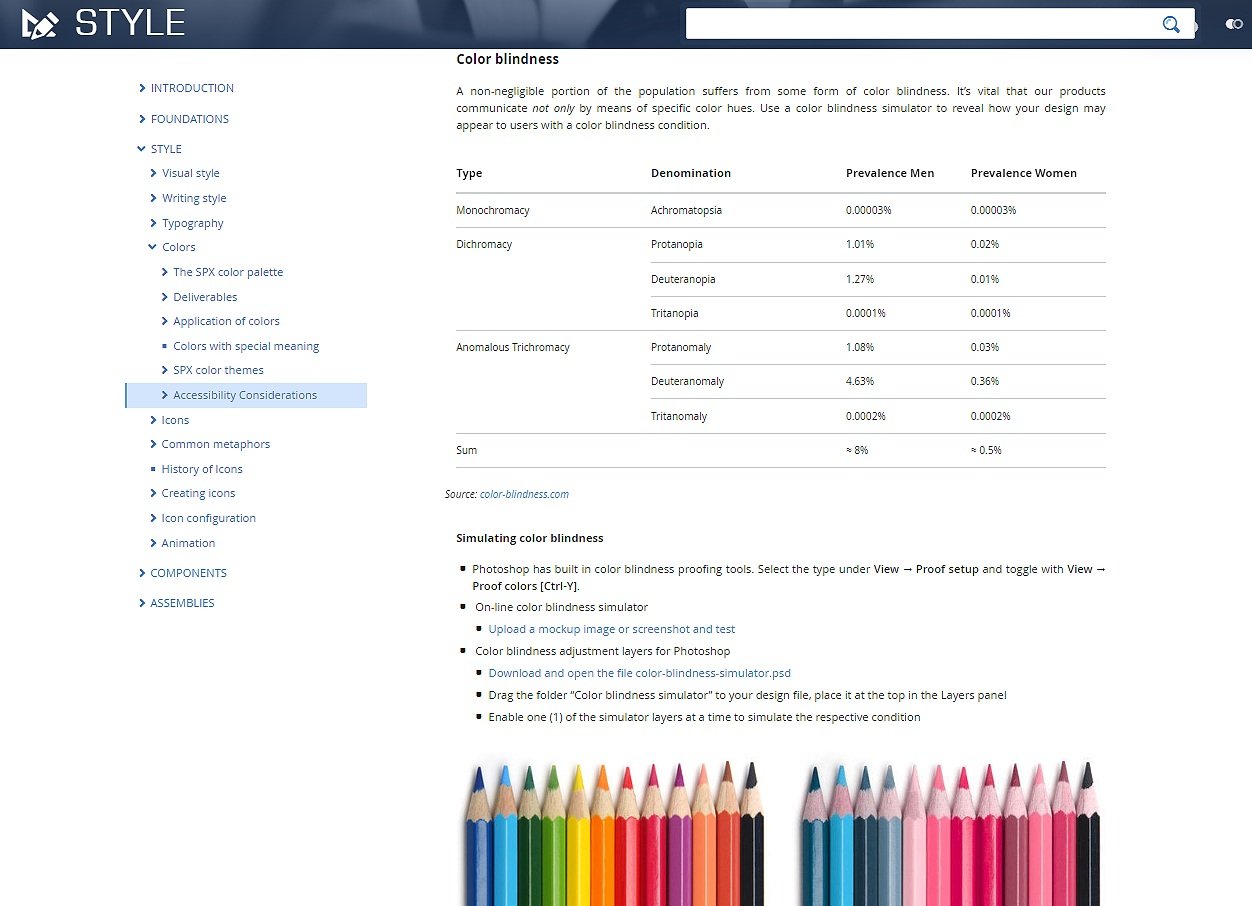Click the Dichromacy table cell
This screenshot has width=1252, height=906.
click(x=484, y=244)
